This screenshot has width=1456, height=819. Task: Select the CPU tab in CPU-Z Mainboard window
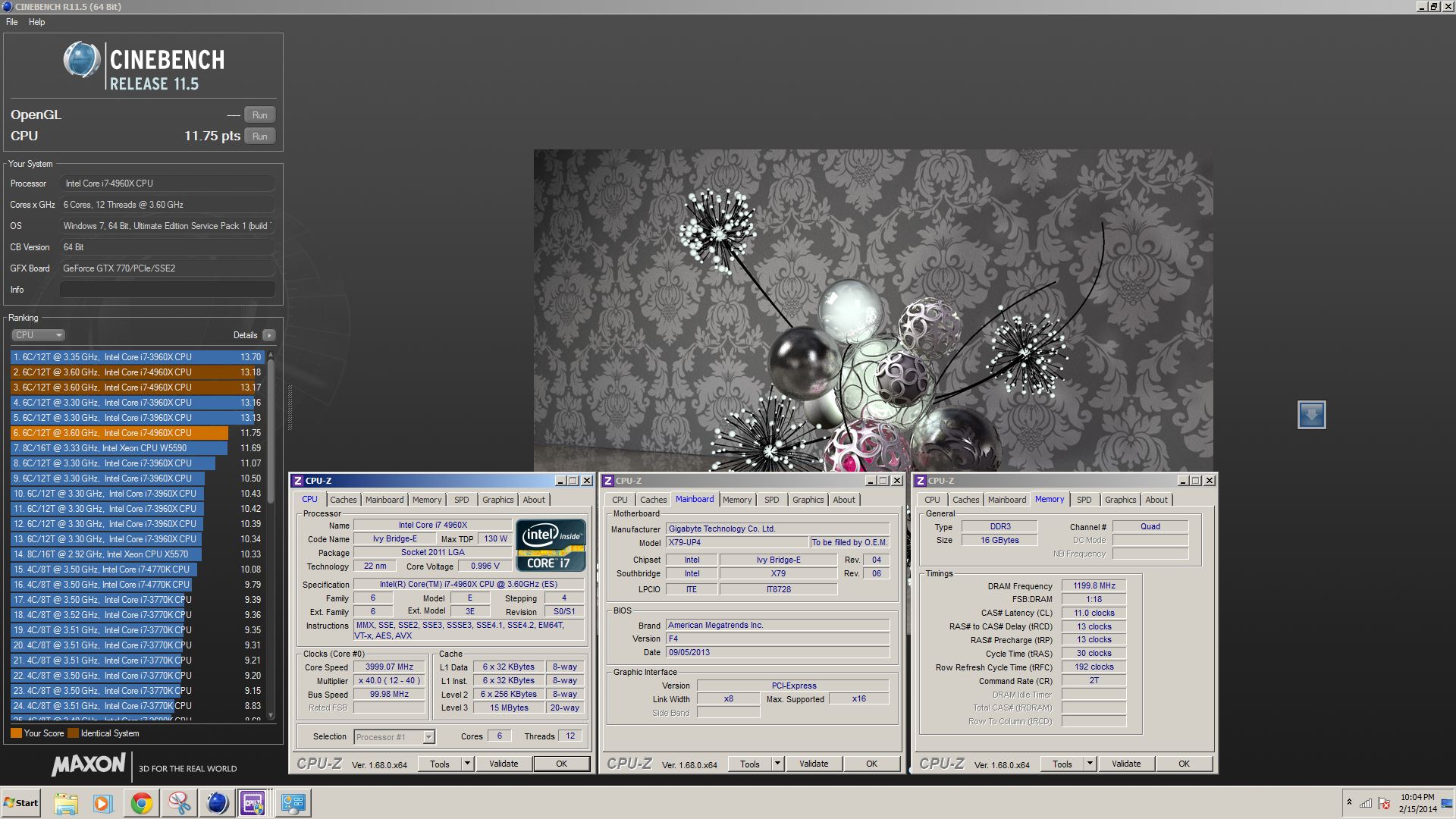[620, 500]
